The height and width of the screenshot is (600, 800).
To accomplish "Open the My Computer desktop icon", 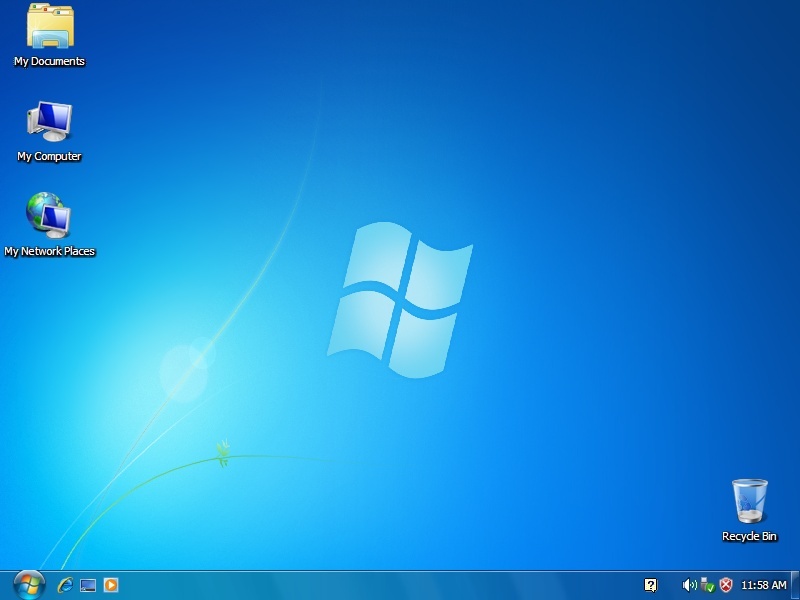I will pos(47,120).
